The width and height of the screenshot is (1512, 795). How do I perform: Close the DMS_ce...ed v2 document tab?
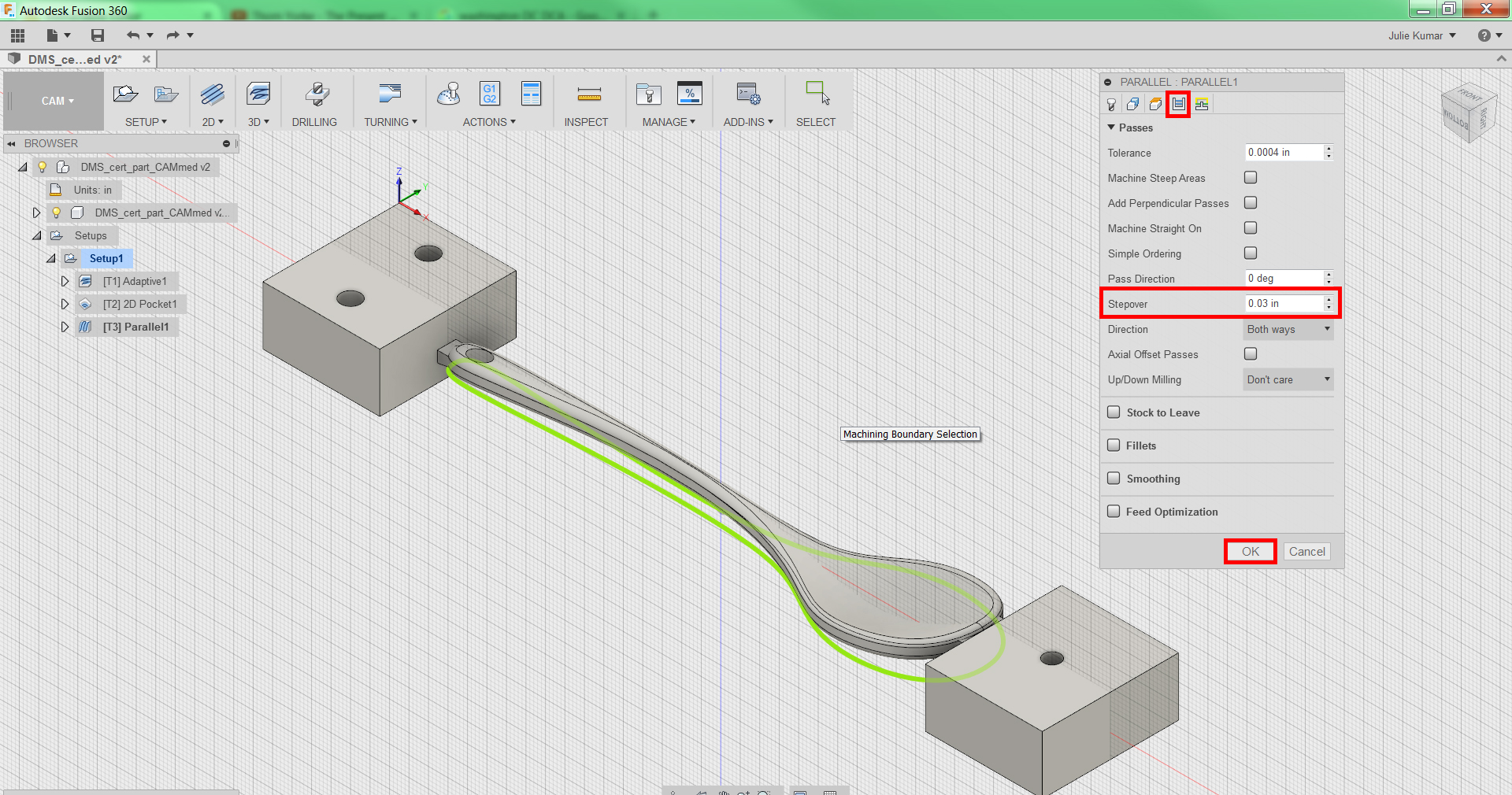[146, 59]
